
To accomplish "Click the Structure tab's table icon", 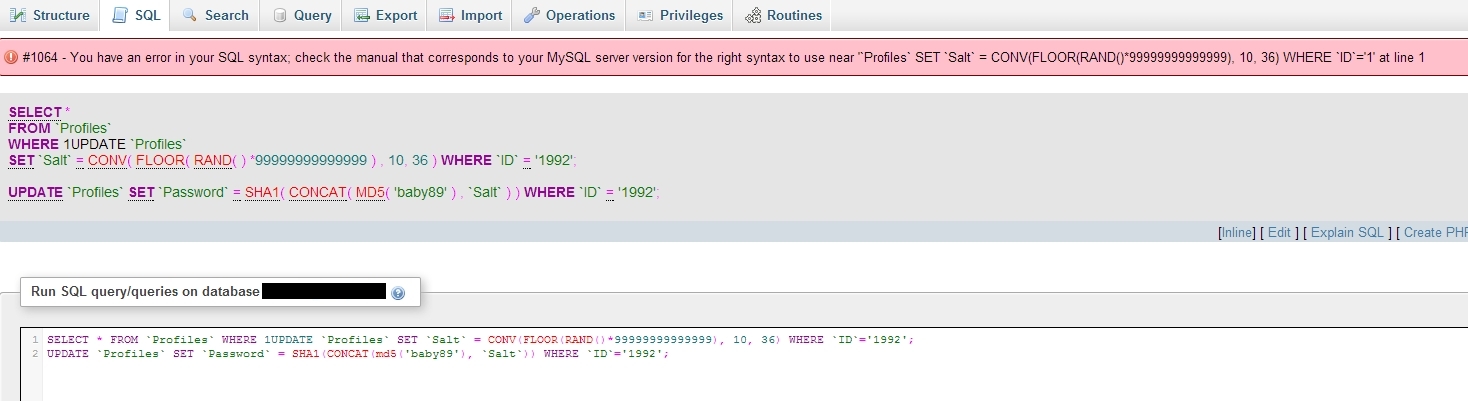I will click(17, 15).
